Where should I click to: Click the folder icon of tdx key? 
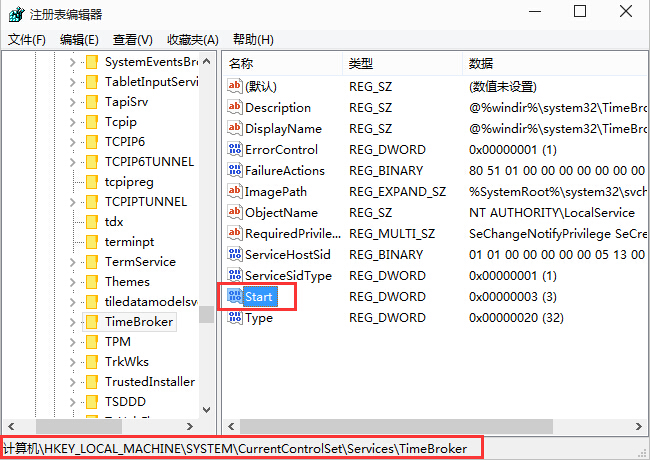tap(92, 222)
